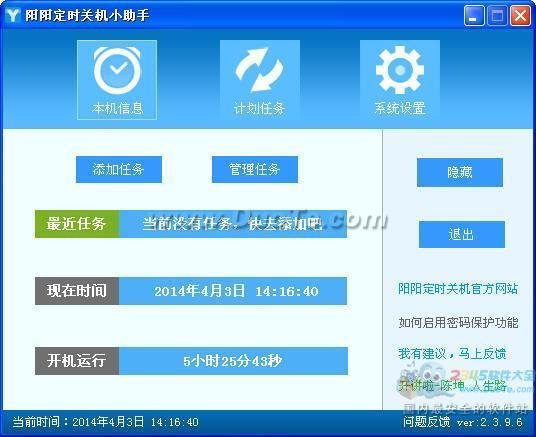Screen dimensions: 536x437
Task: Click the 隐藏 button
Action: (460, 172)
